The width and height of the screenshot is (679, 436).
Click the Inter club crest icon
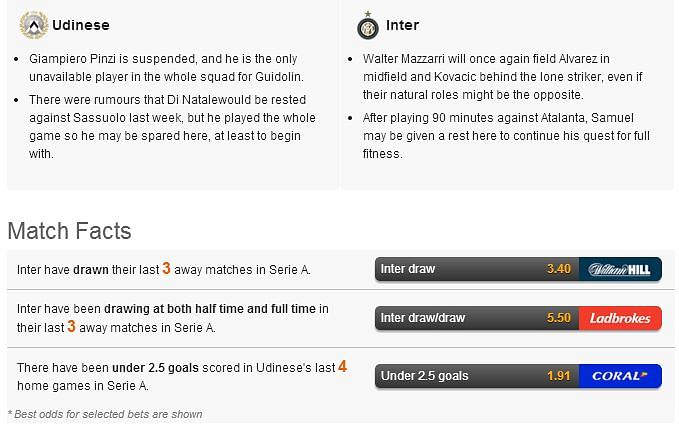coord(368,26)
